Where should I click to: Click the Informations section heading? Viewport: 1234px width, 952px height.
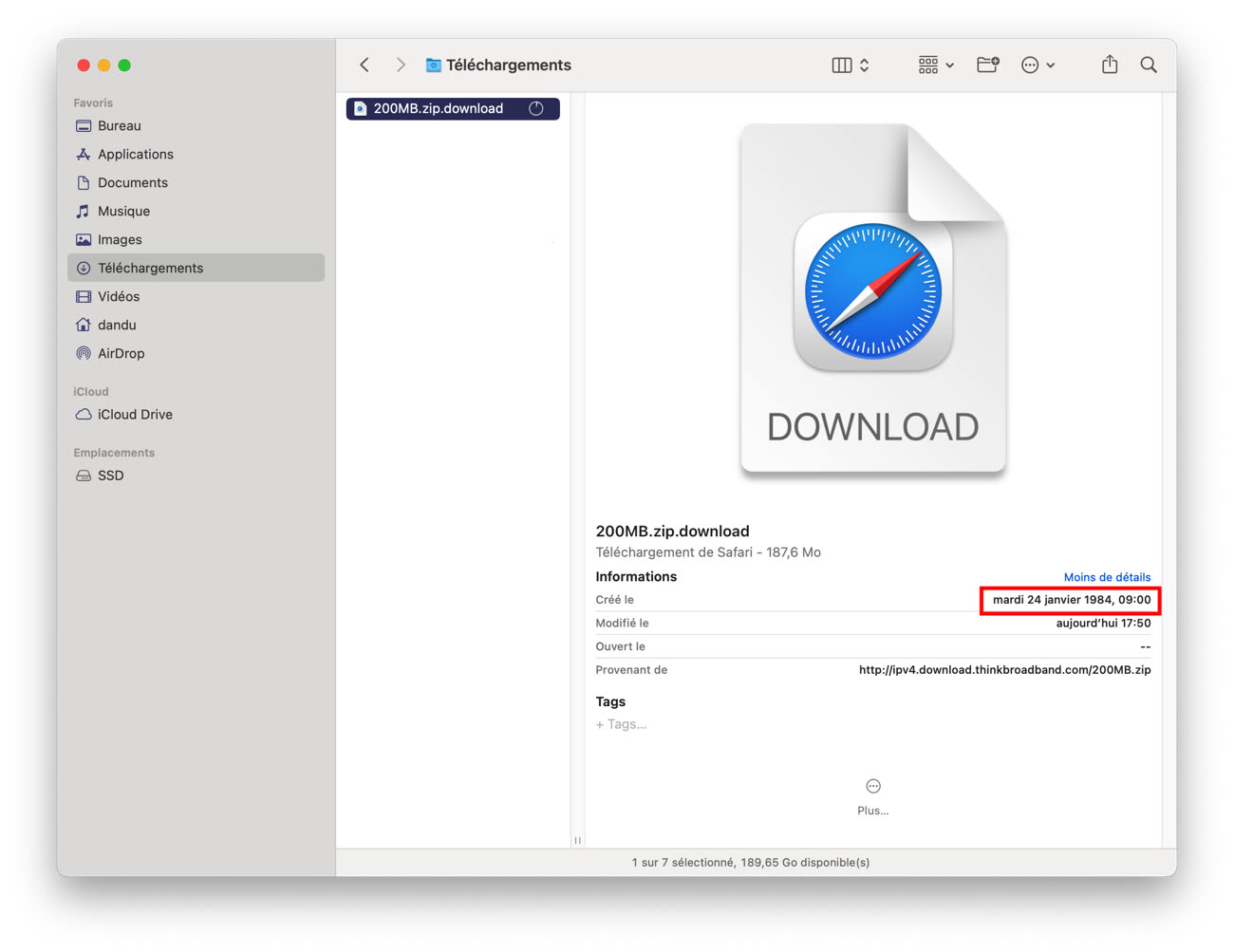[636, 576]
